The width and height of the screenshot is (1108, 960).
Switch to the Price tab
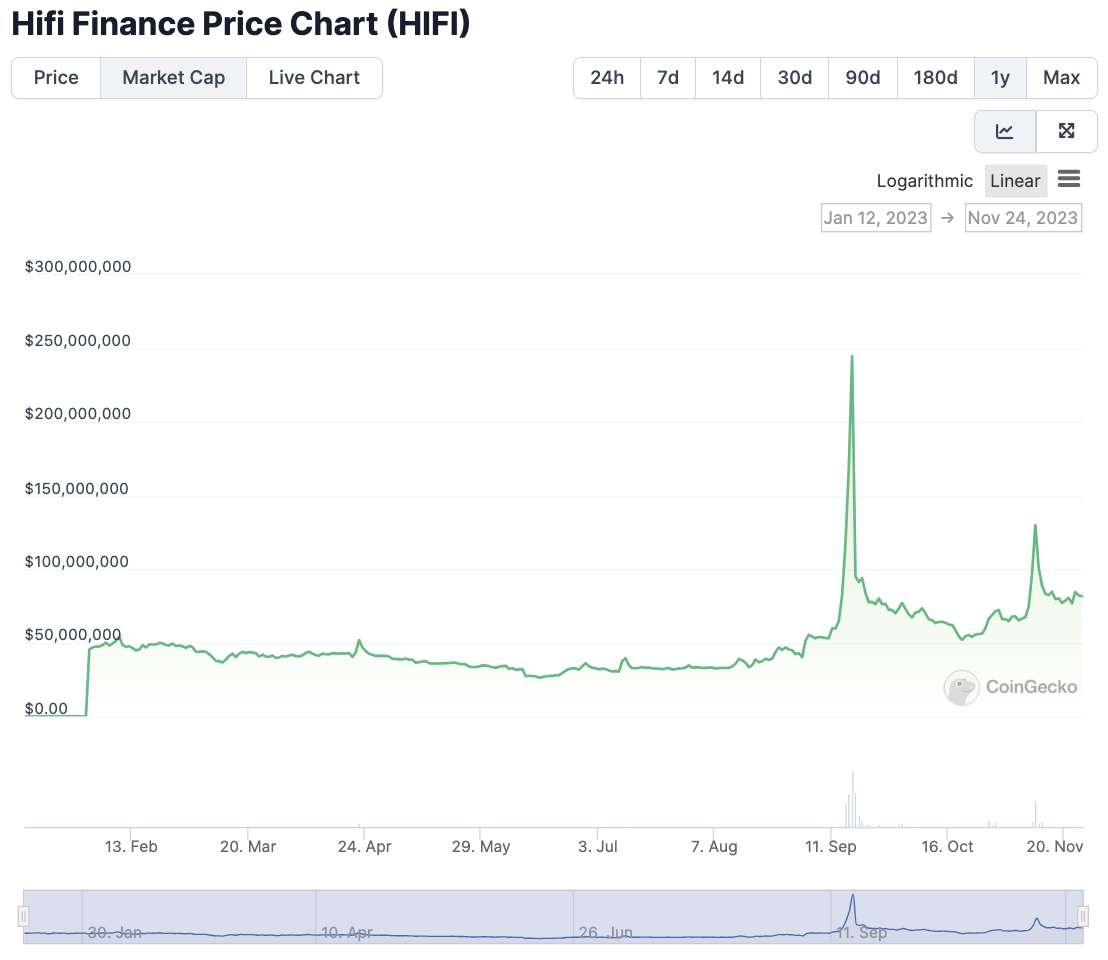point(56,78)
